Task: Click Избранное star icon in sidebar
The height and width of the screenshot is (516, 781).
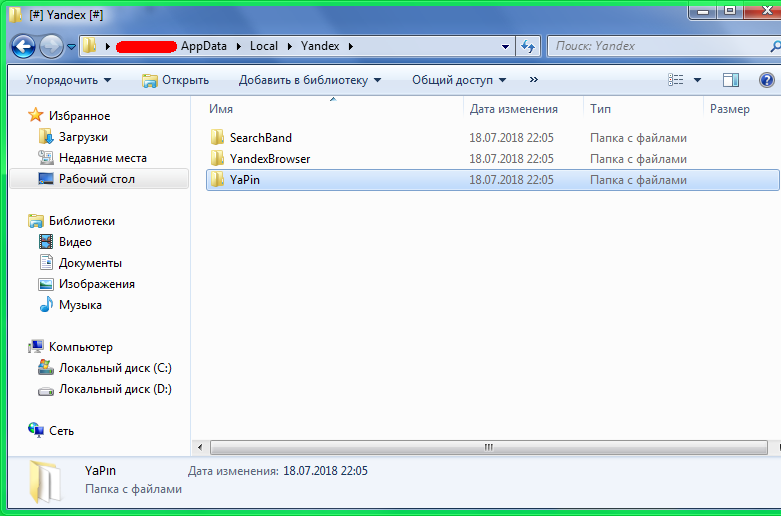Action: point(35,116)
